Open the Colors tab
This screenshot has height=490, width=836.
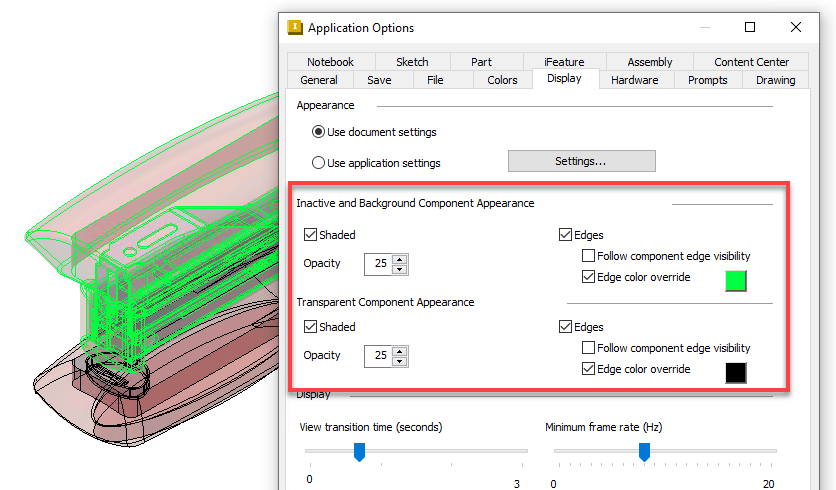point(502,80)
